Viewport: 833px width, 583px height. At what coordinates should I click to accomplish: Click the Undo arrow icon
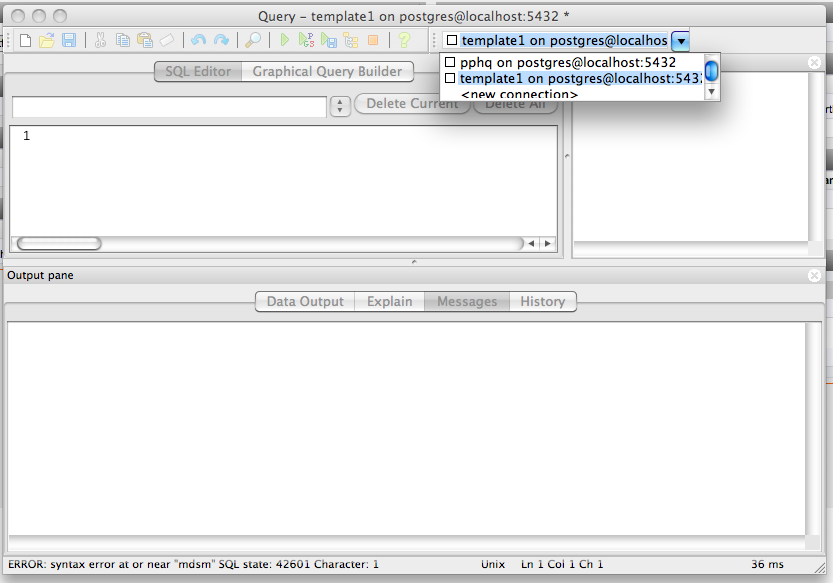click(198, 40)
